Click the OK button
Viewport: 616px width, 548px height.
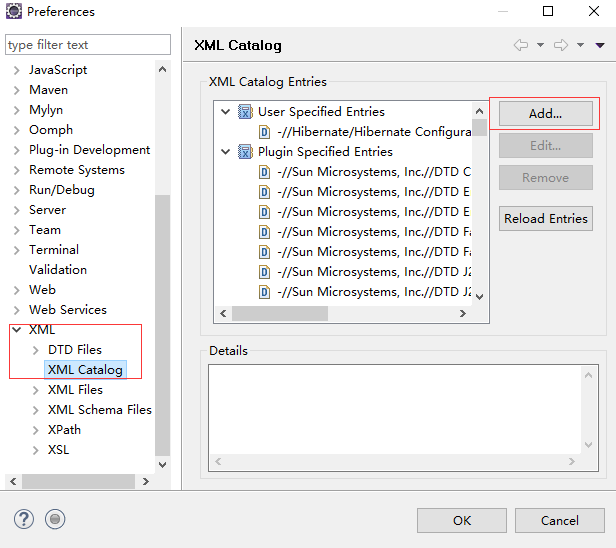(462, 521)
